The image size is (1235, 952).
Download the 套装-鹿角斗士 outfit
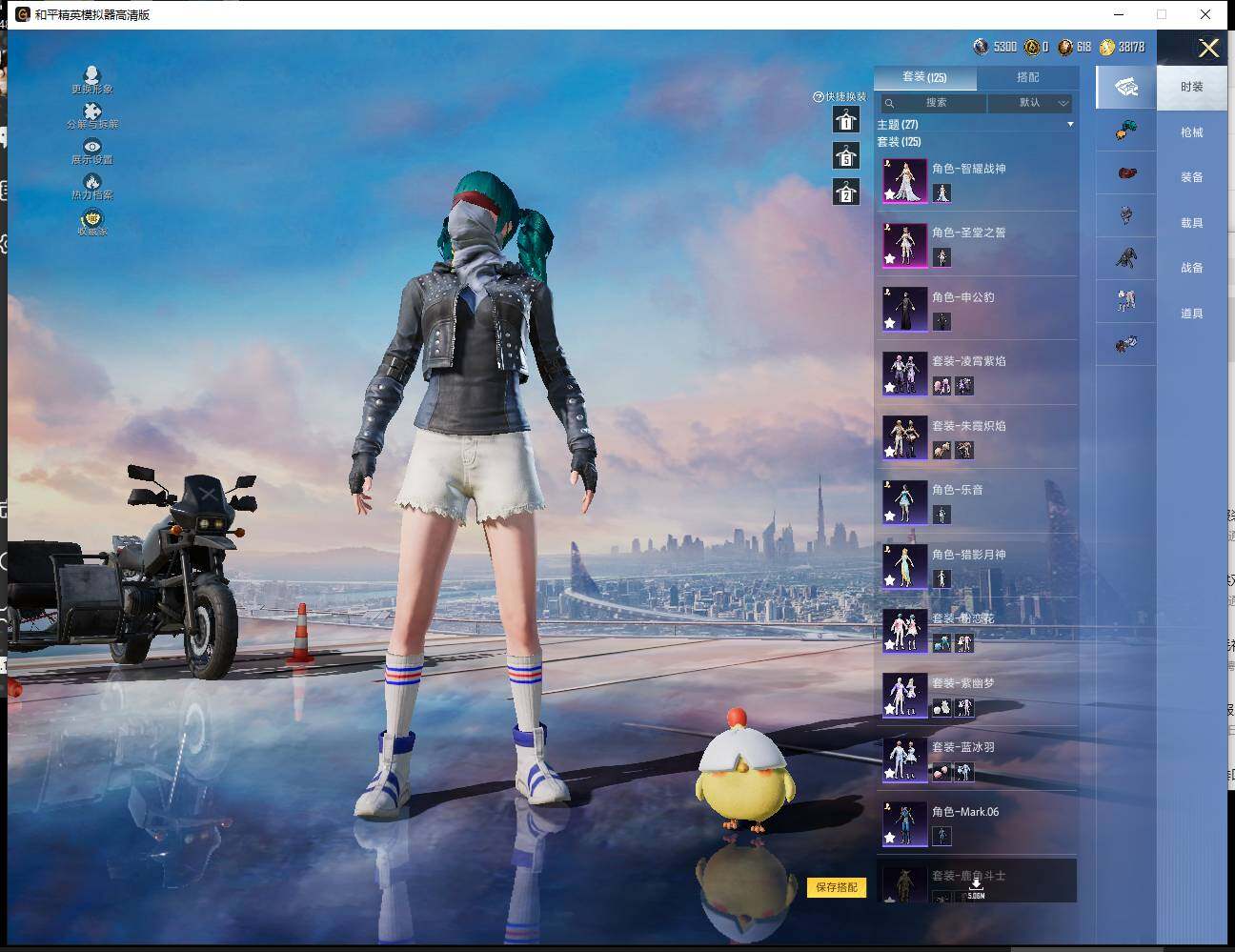(976, 888)
